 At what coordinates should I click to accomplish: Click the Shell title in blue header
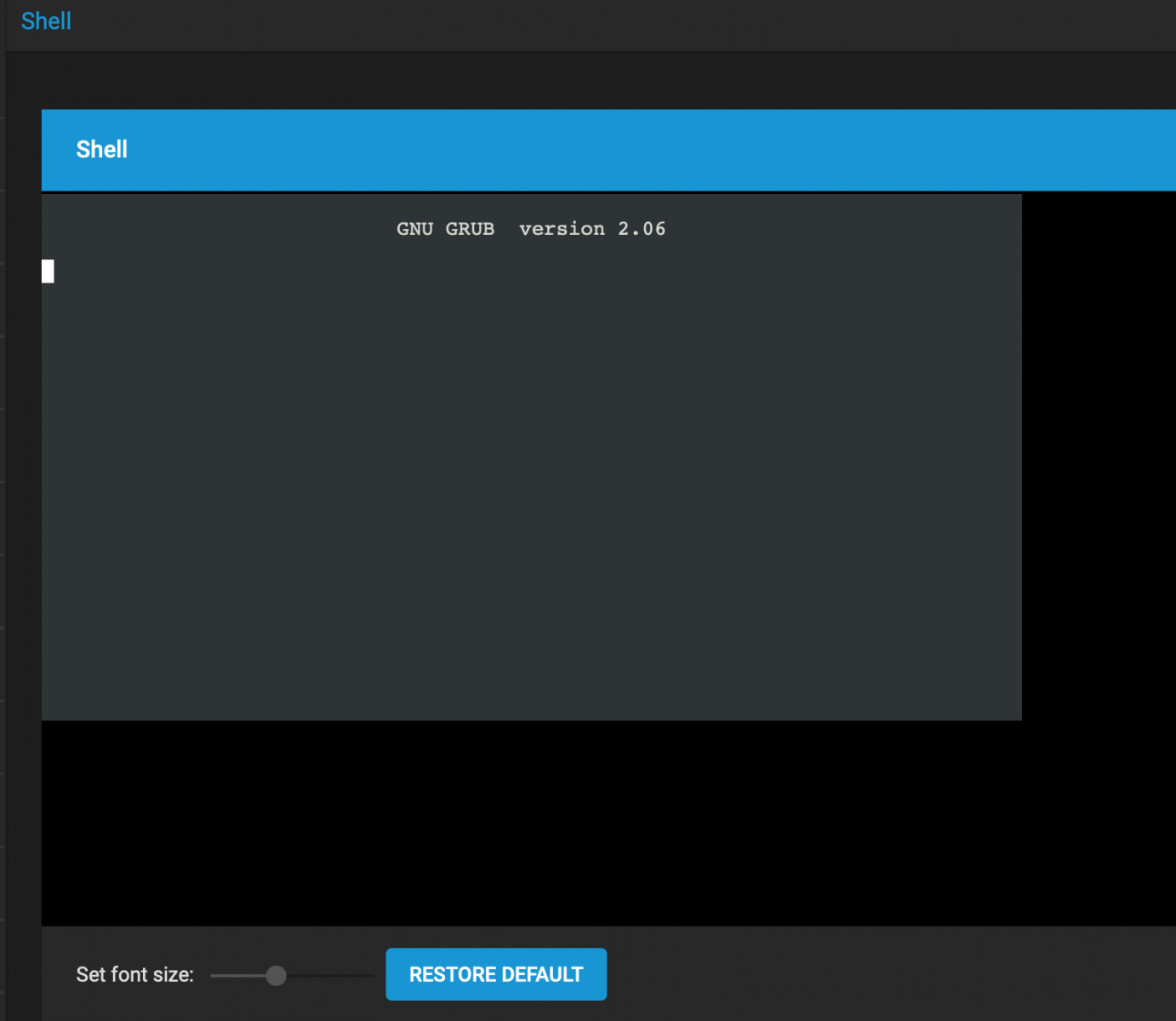102,150
